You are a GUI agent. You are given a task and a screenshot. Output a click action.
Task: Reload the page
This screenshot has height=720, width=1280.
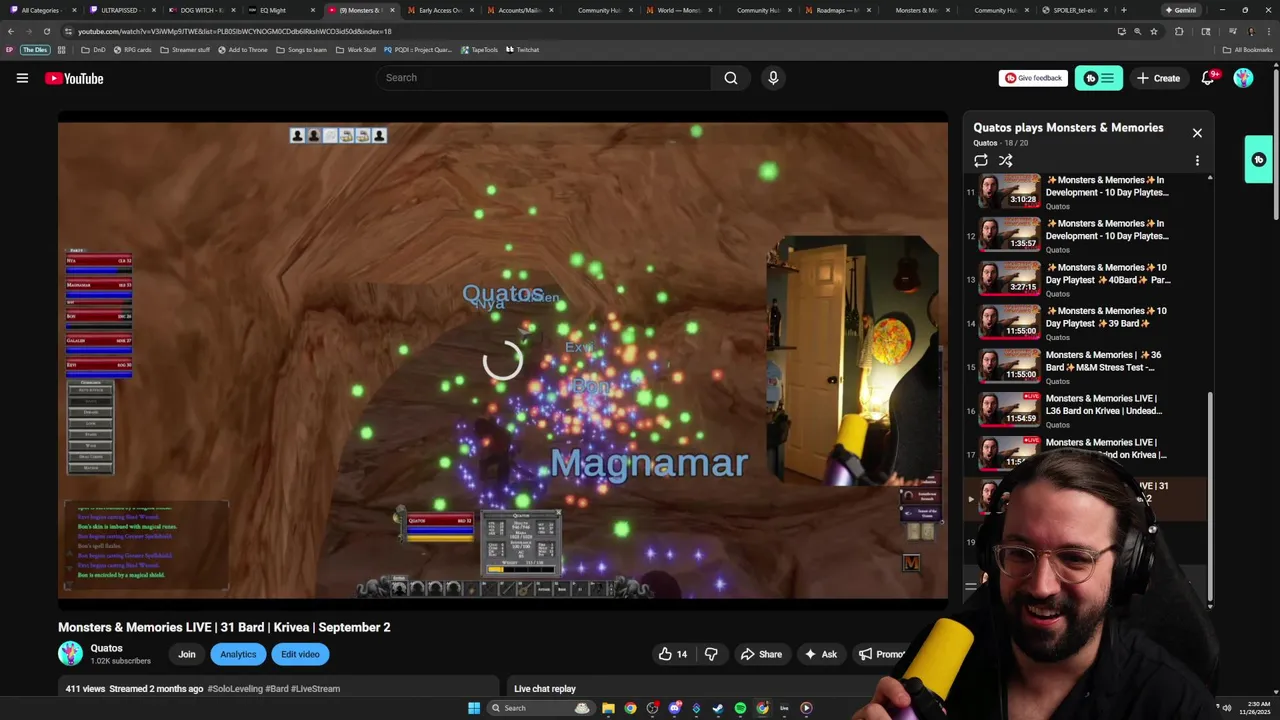click(x=46, y=31)
